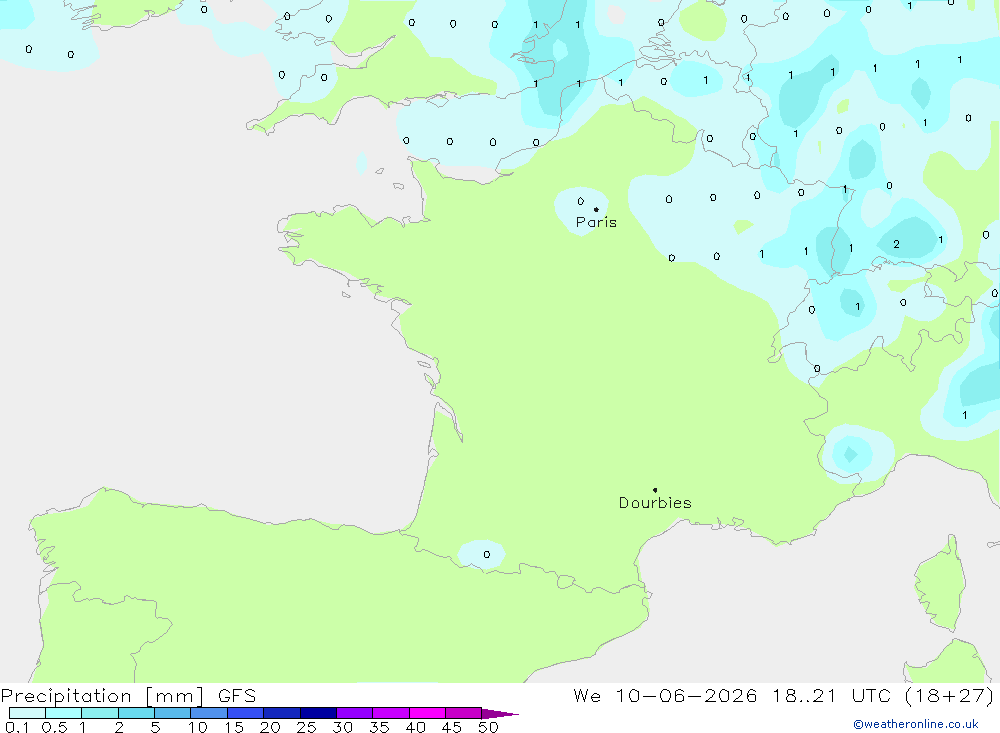Pick the 45–50 mm legend color swatch

464,713
